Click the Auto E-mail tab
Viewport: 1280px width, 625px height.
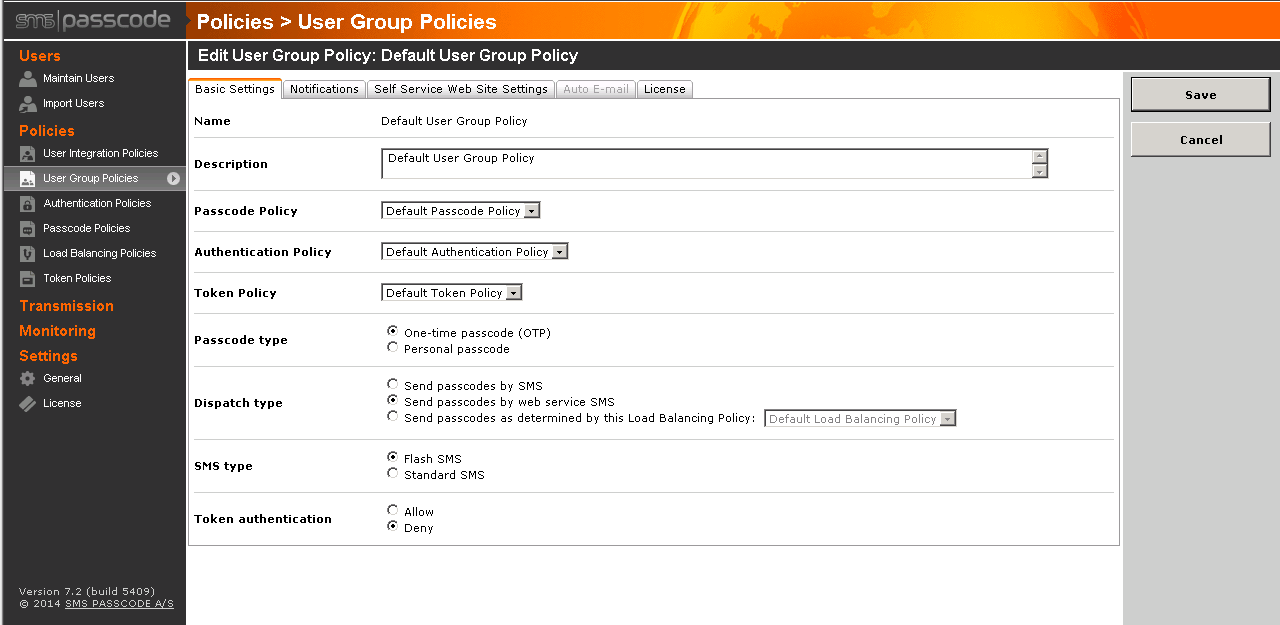click(596, 89)
